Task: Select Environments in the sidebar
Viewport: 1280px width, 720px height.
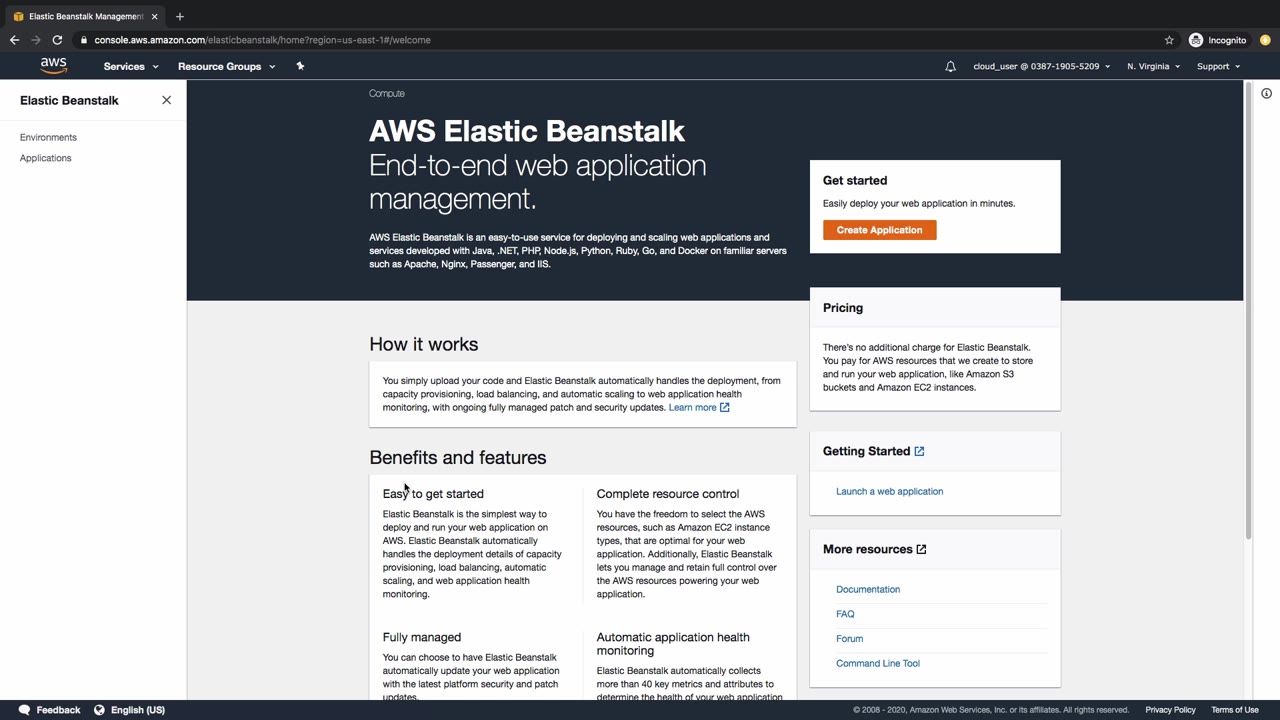Action: click(48, 137)
